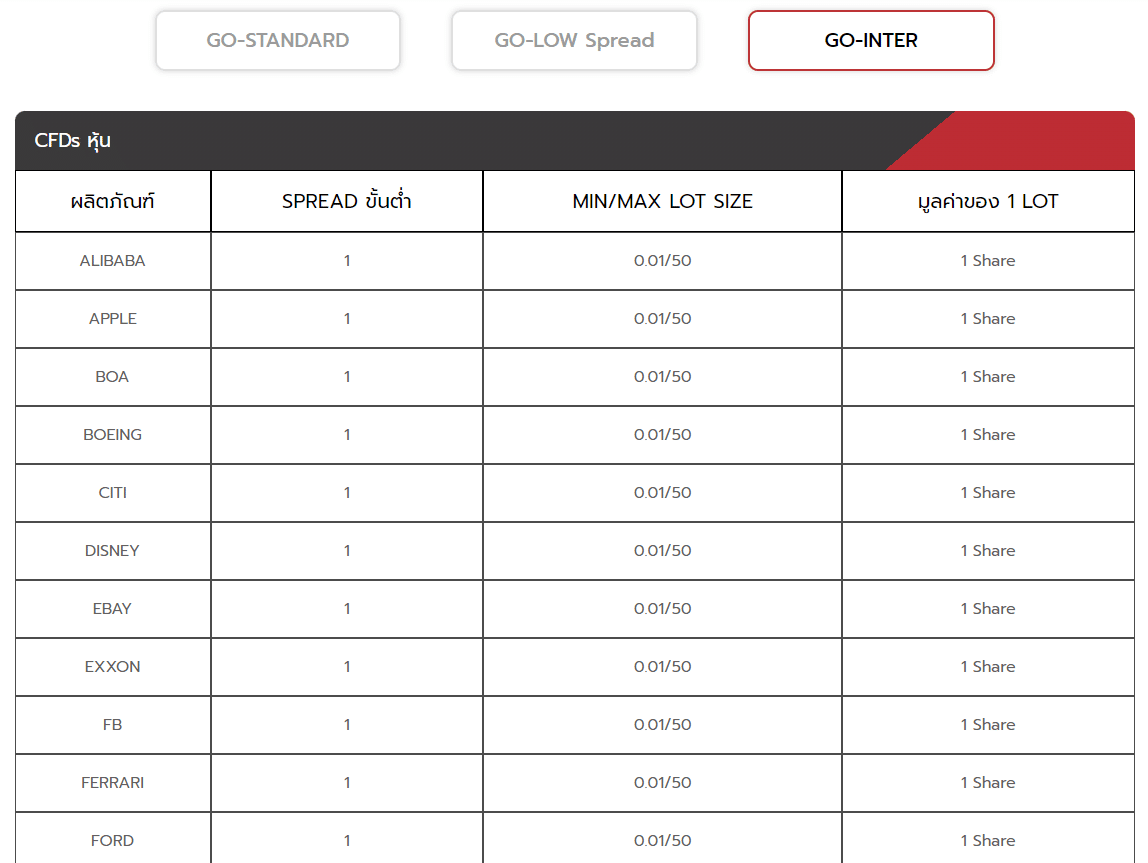Select the BOEING product cell

coord(113,434)
